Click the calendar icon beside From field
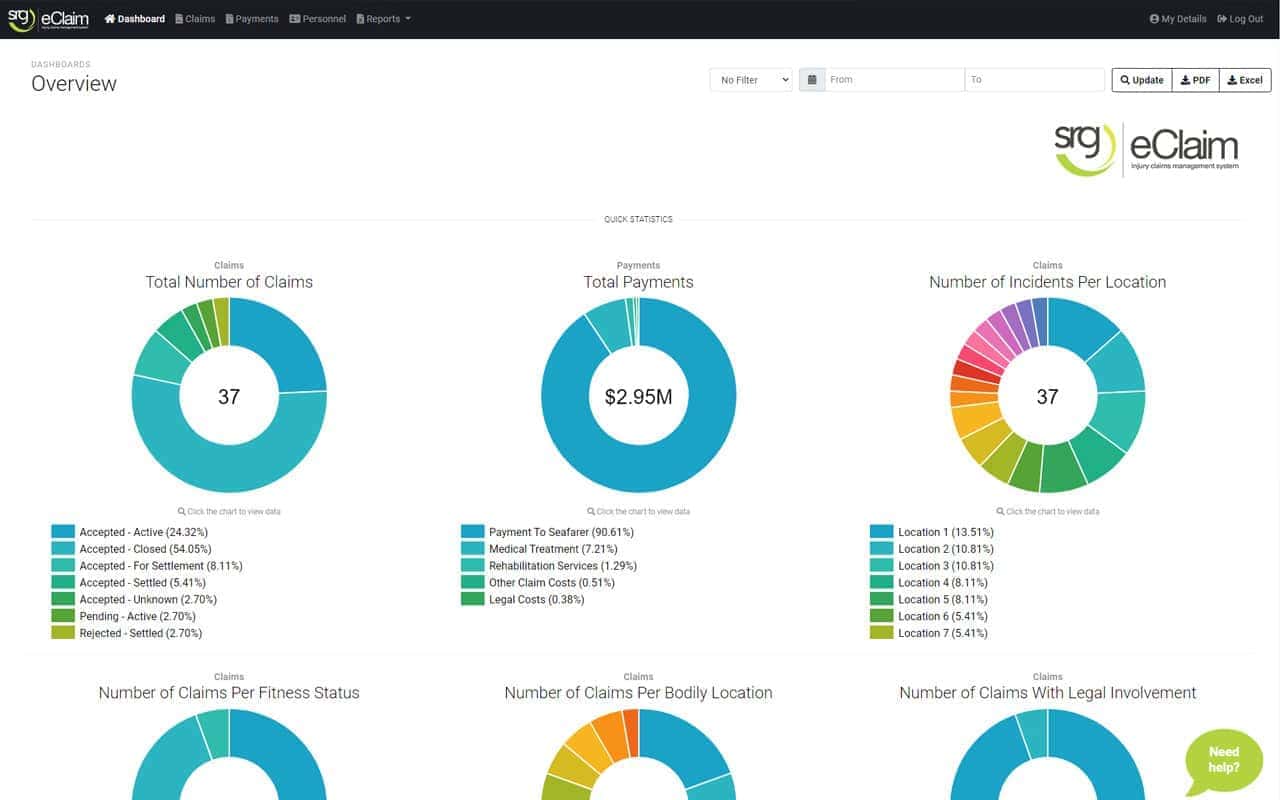 point(812,80)
